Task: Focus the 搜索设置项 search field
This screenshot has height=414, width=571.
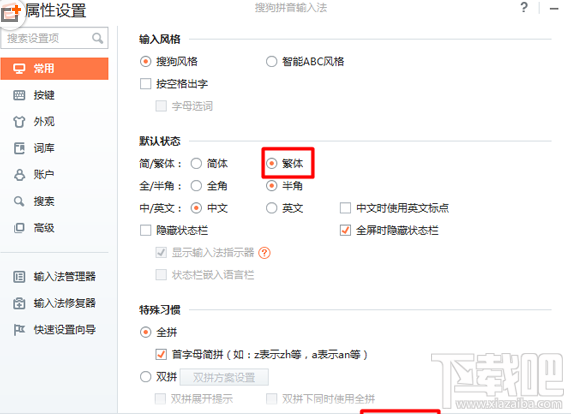Action: point(54,38)
